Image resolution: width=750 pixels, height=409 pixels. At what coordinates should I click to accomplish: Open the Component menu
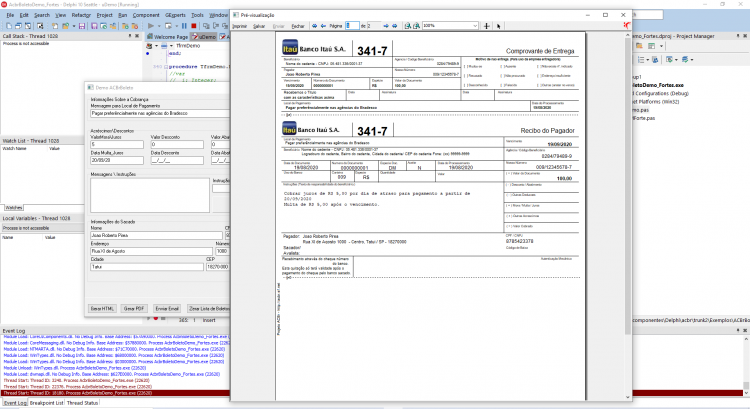coord(146,15)
